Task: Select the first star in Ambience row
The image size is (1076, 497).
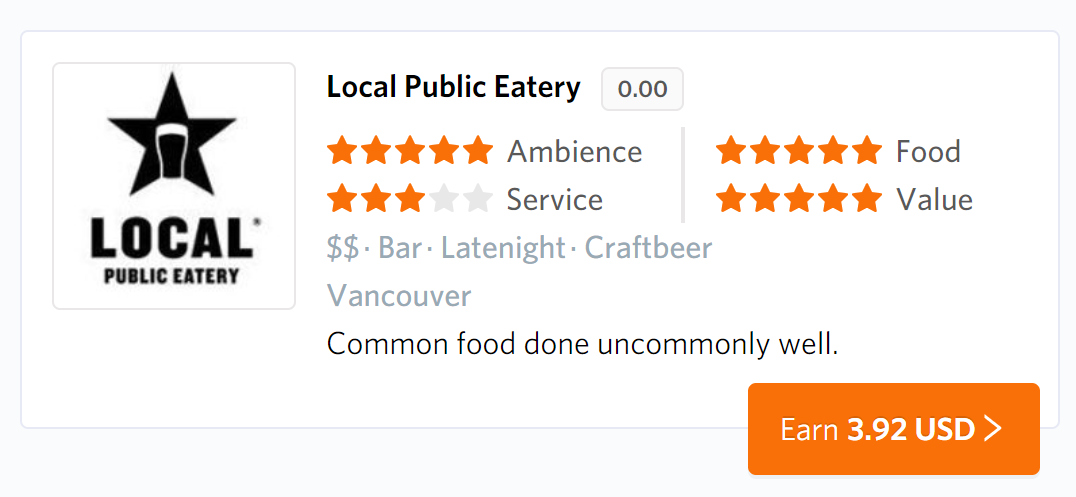Action: pos(342,150)
